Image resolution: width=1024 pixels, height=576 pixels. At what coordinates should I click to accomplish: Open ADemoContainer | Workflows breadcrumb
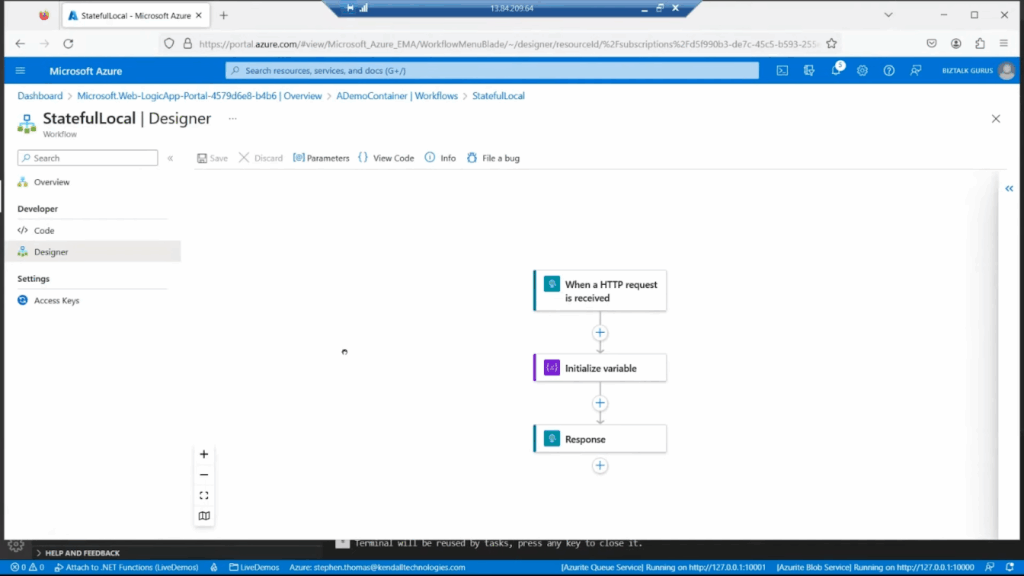397,95
